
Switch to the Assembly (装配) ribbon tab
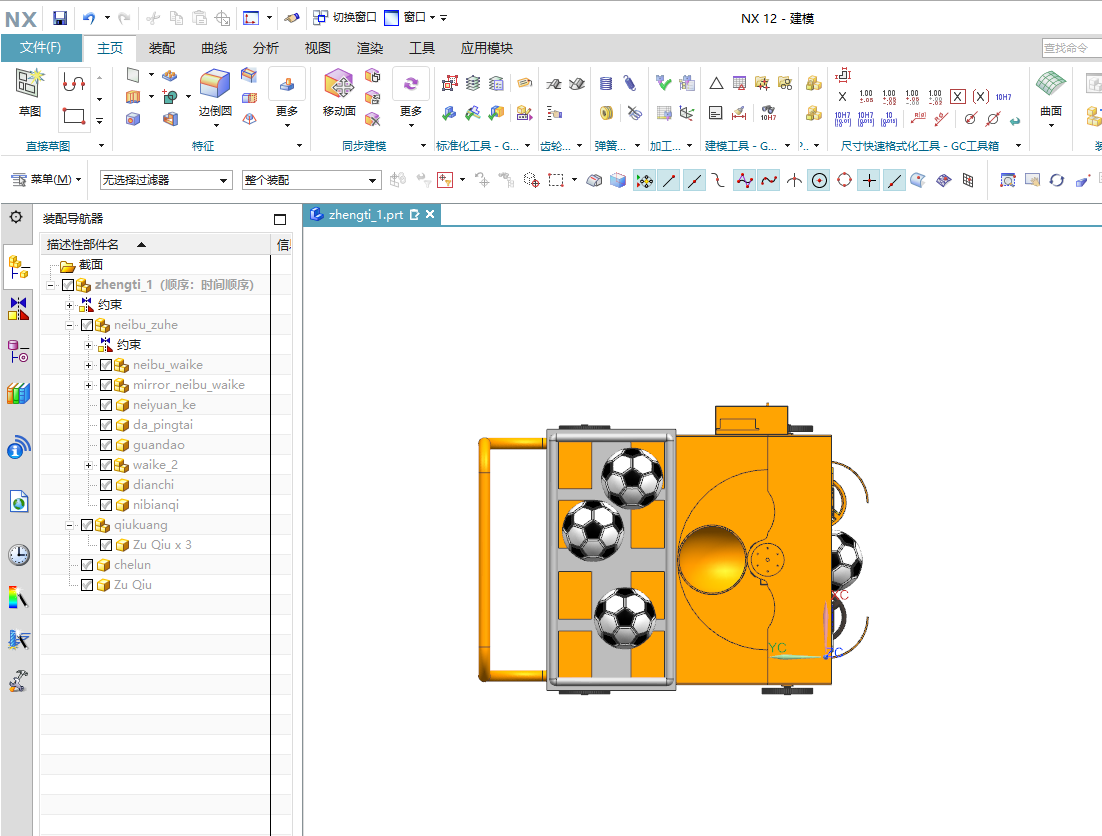click(162, 48)
